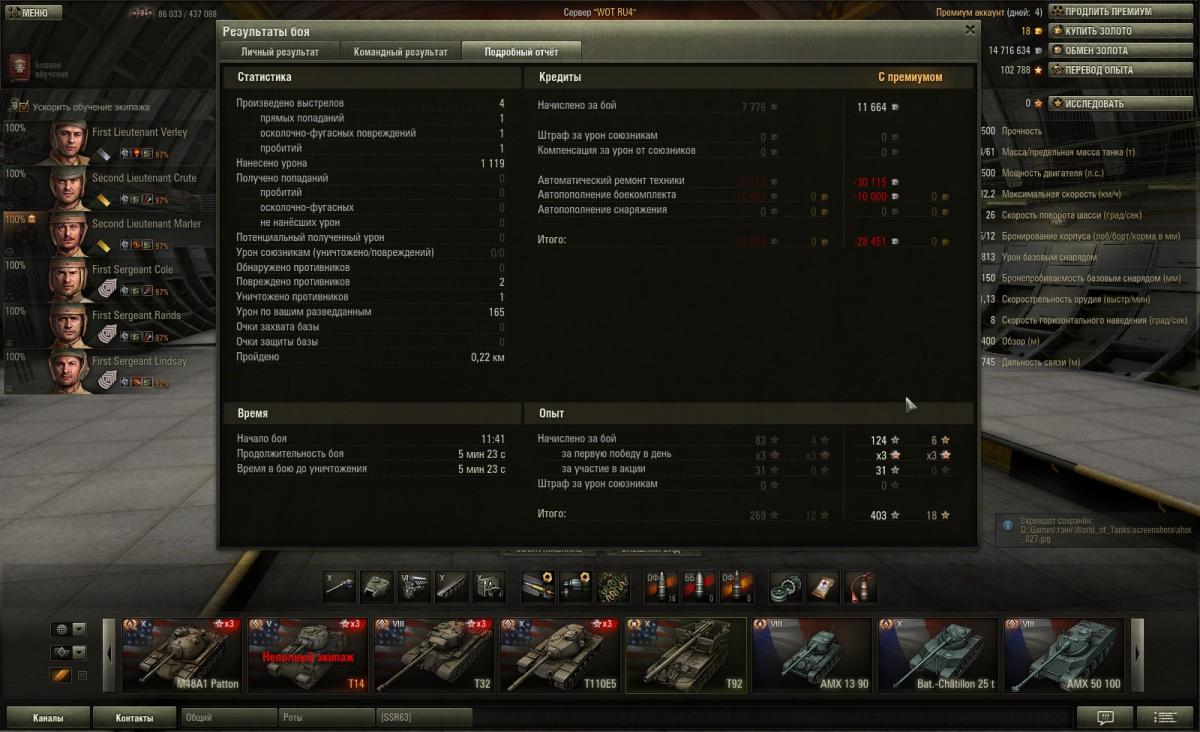
Task: Open the tier VI module slot icon
Action: [414, 586]
